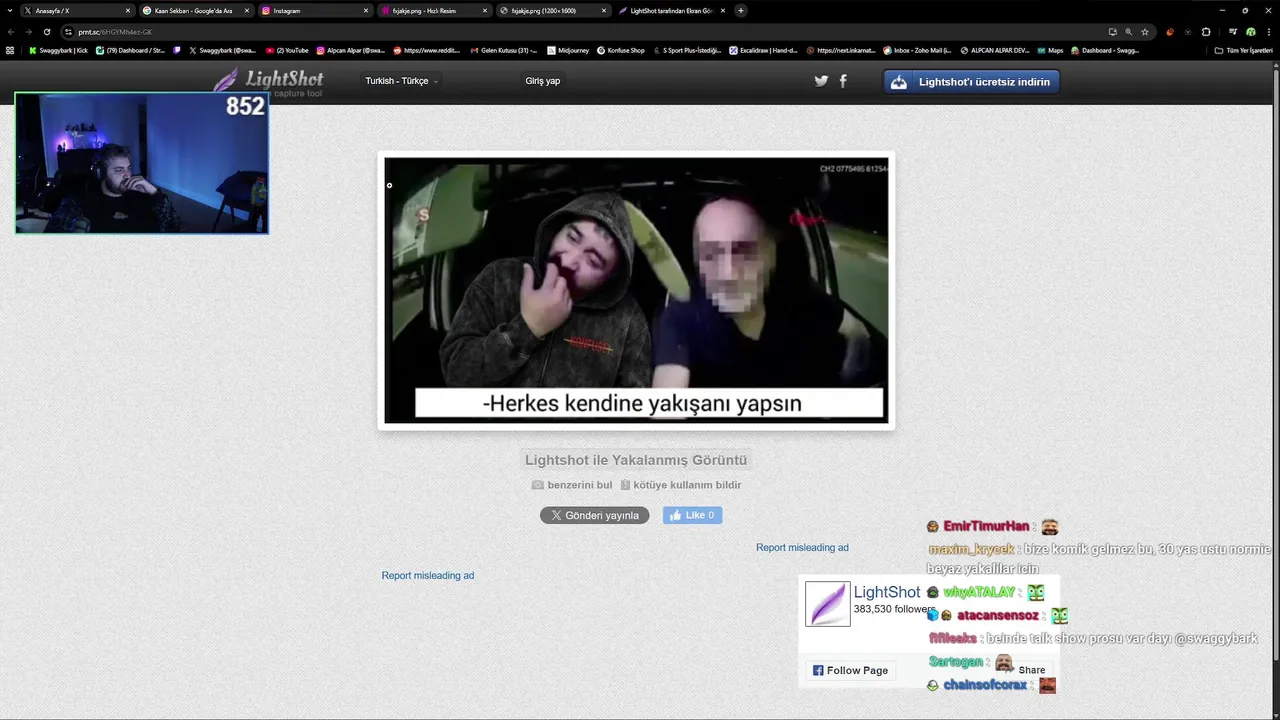
Task: Click the Lightshot ile Yakalanmış Görüntü heading
Action: [636, 460]
